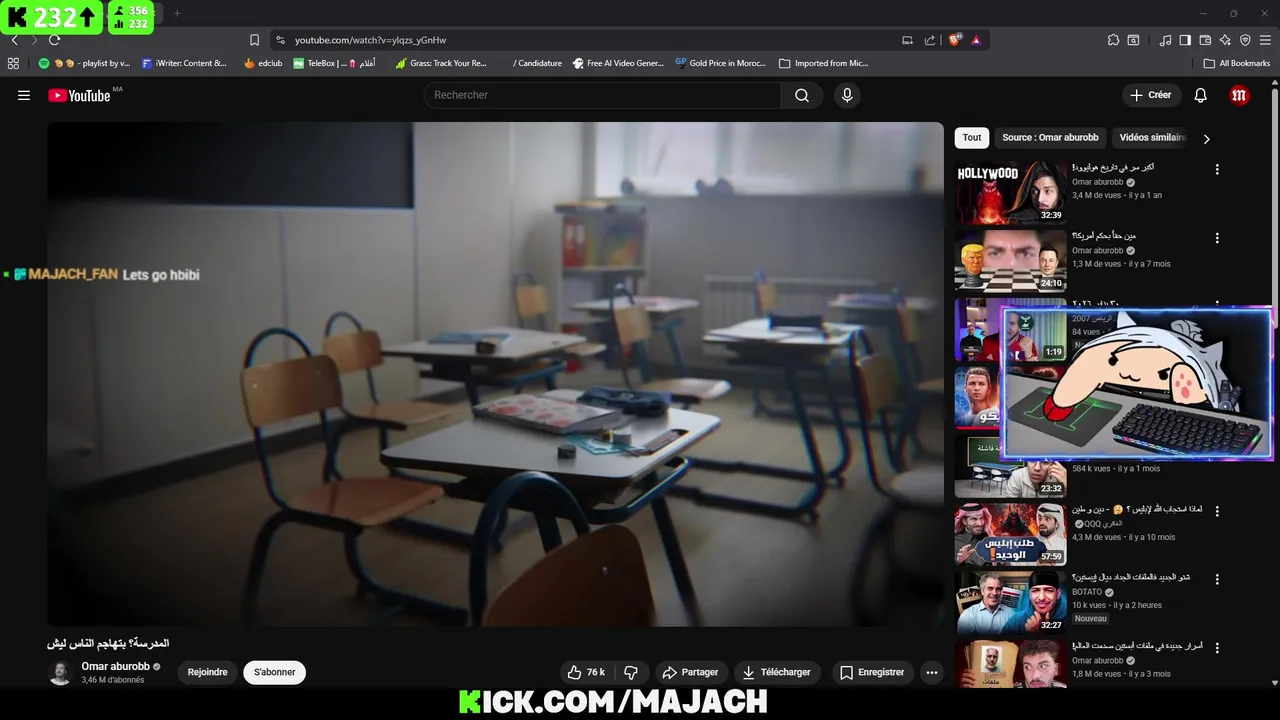Dislike the video with thumbs down
Screen dimensions: 1280x720
click(631, 672)
